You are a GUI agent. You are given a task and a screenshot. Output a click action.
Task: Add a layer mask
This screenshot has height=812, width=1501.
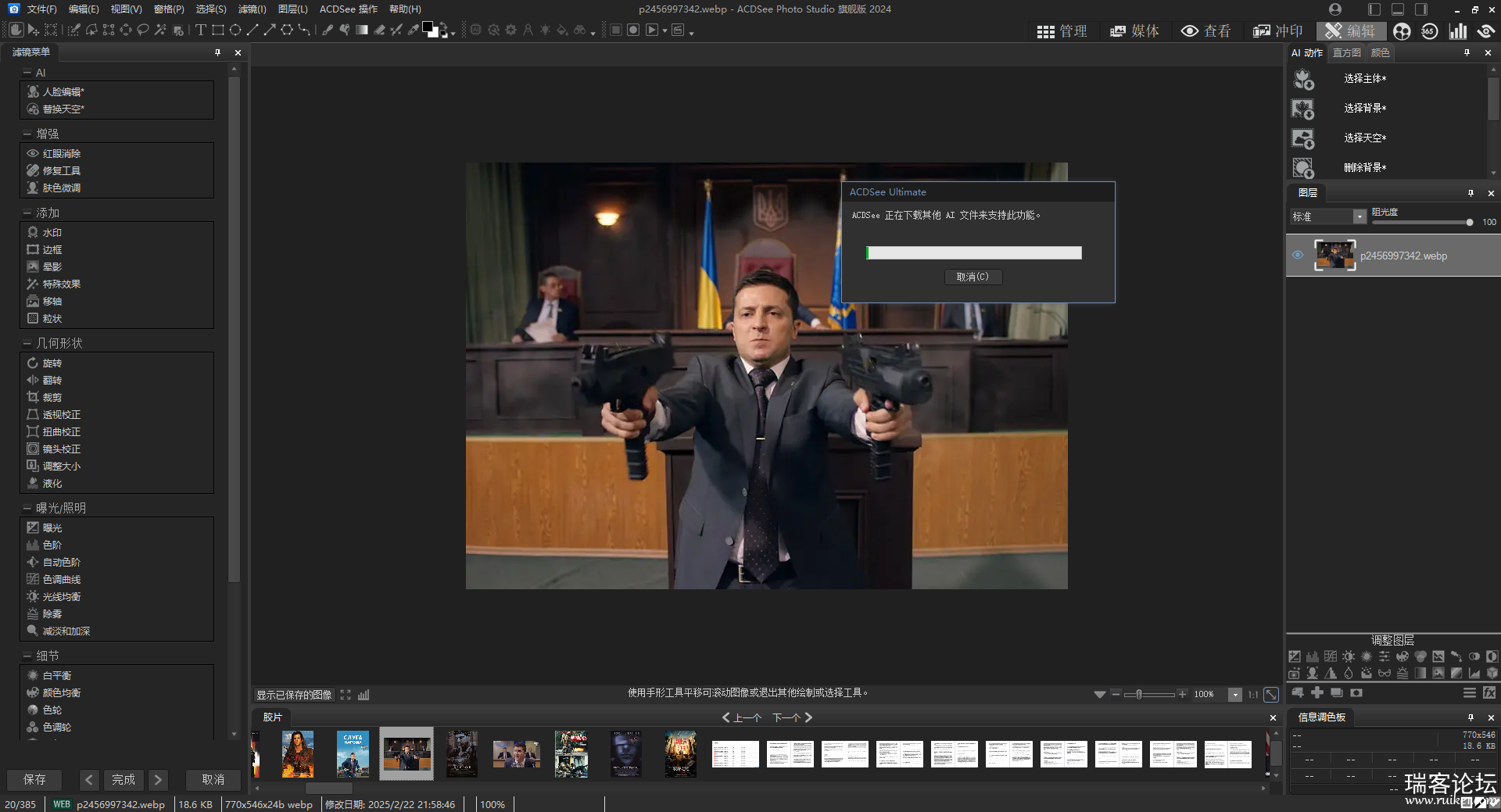coord(1356,692)
